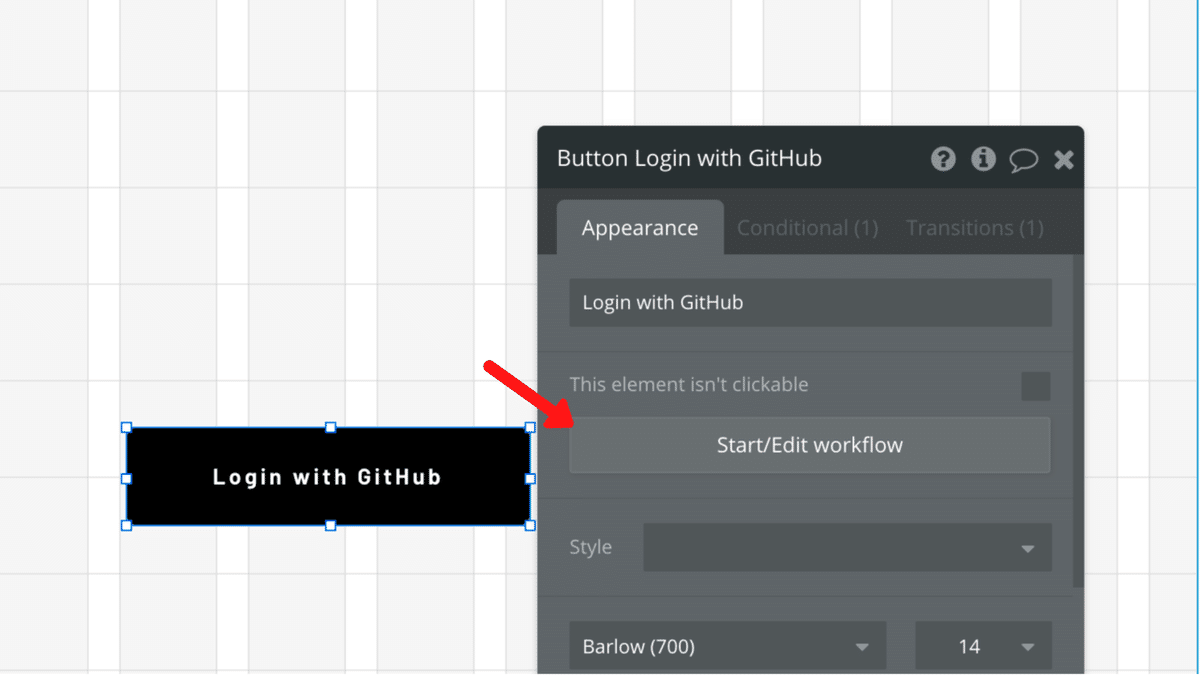This screenshot has width=1200, height=675.
Task: Open the Barlow (700) font dropdown
Action: coord(727,646)
